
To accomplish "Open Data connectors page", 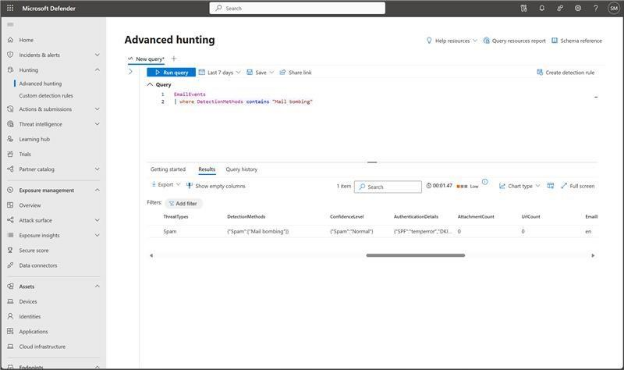I will pos(38,265).
